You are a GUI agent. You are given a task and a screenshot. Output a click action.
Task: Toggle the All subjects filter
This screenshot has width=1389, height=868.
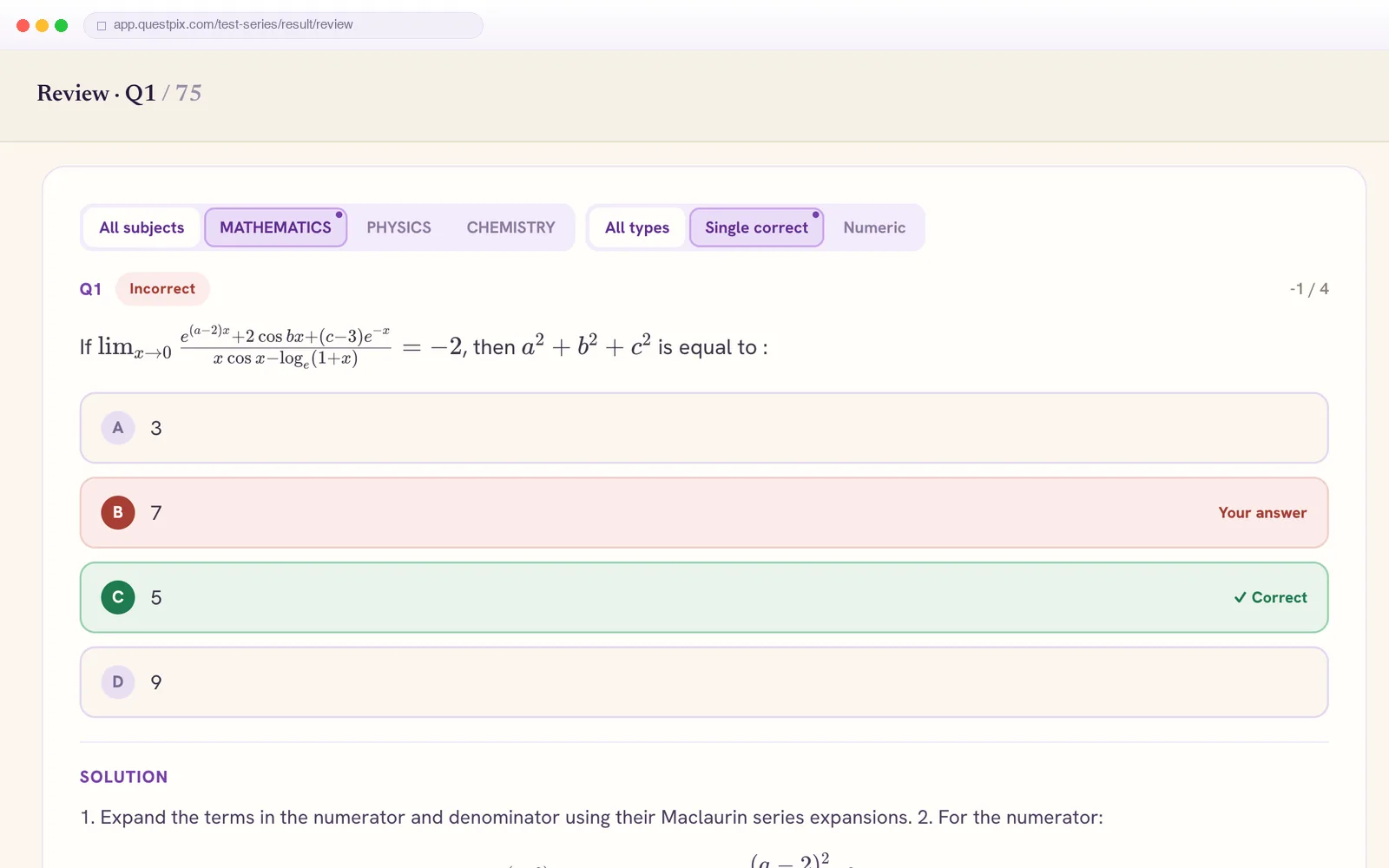pos(142,227)
